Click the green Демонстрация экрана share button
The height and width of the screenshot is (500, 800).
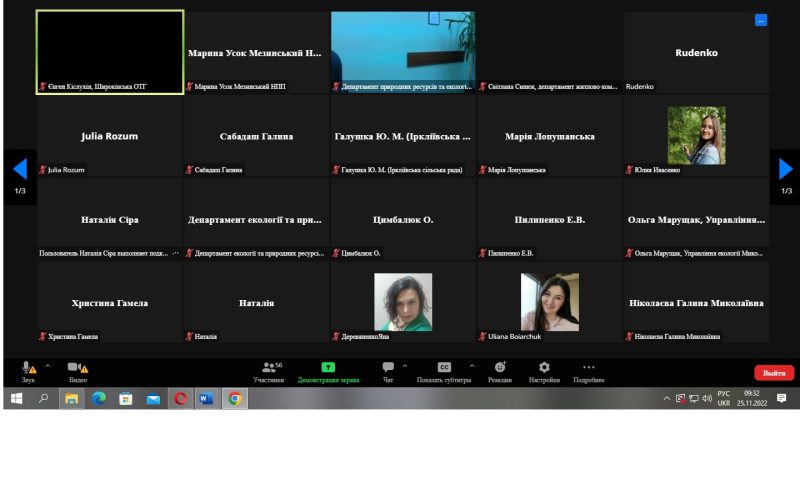click(x=328, y=369)
